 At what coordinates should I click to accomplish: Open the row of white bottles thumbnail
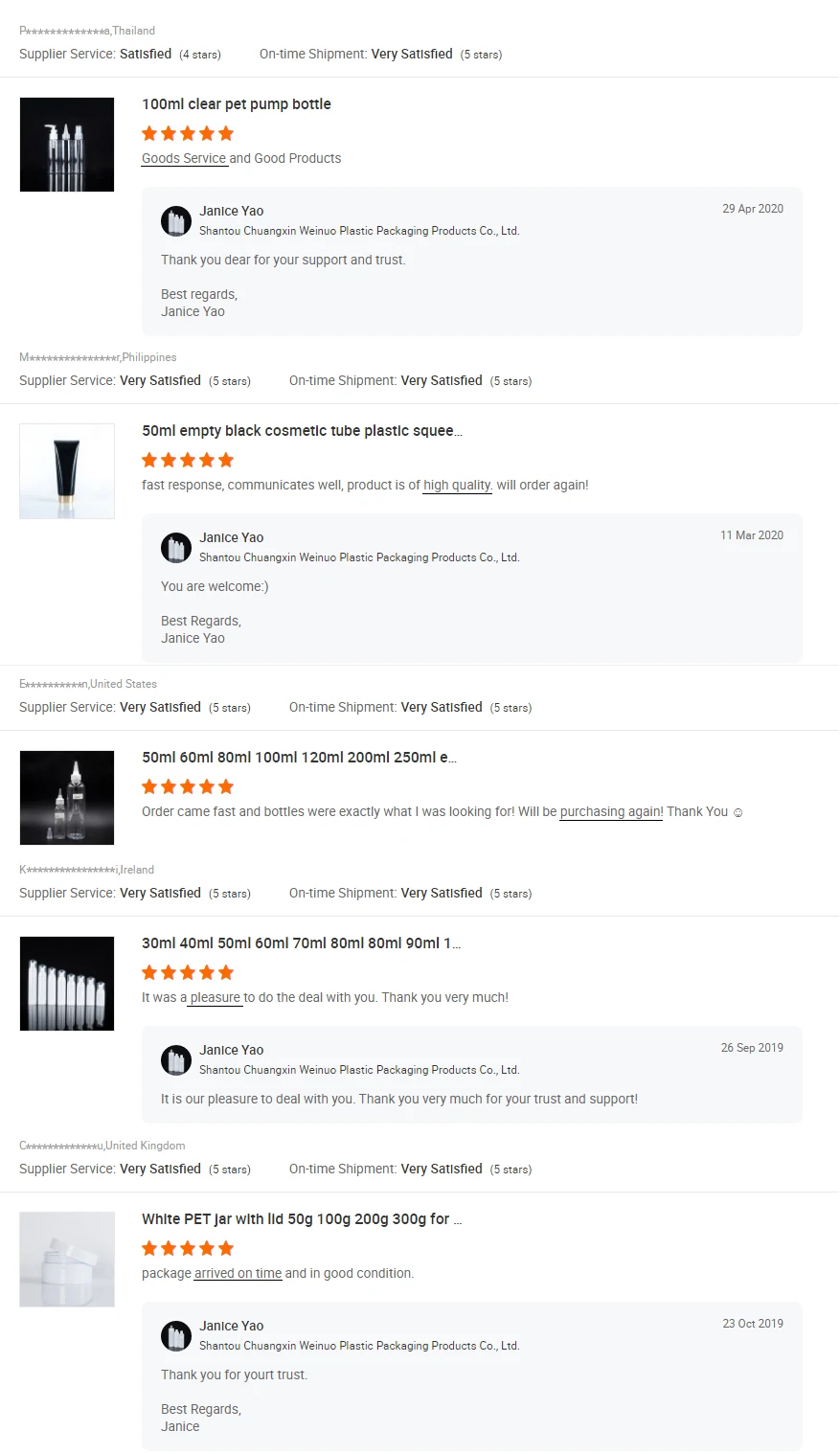[x=67, y=984]
